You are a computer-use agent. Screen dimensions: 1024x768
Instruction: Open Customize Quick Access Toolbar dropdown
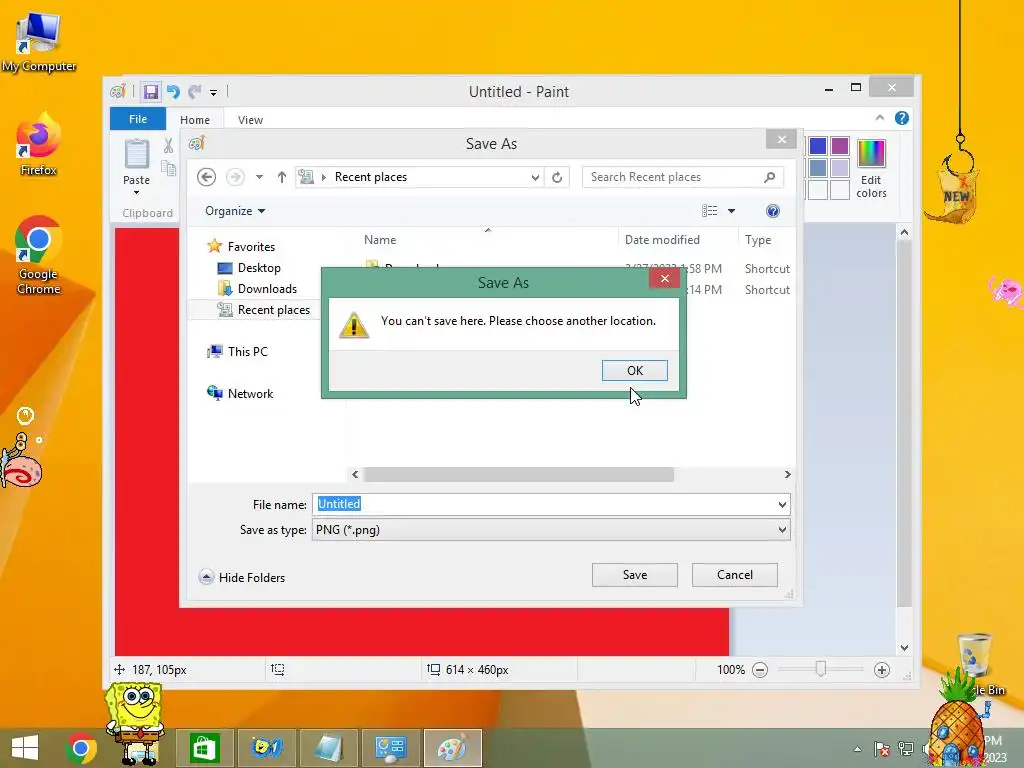click(x=214, y=92)
